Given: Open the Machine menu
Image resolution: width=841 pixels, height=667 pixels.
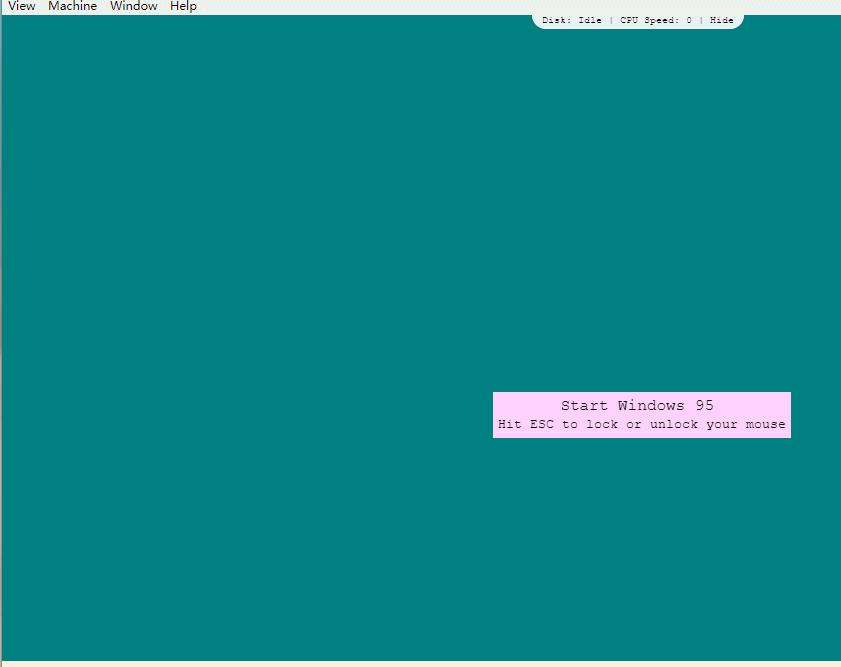Looking at the screenshot, I should (72, 6).
